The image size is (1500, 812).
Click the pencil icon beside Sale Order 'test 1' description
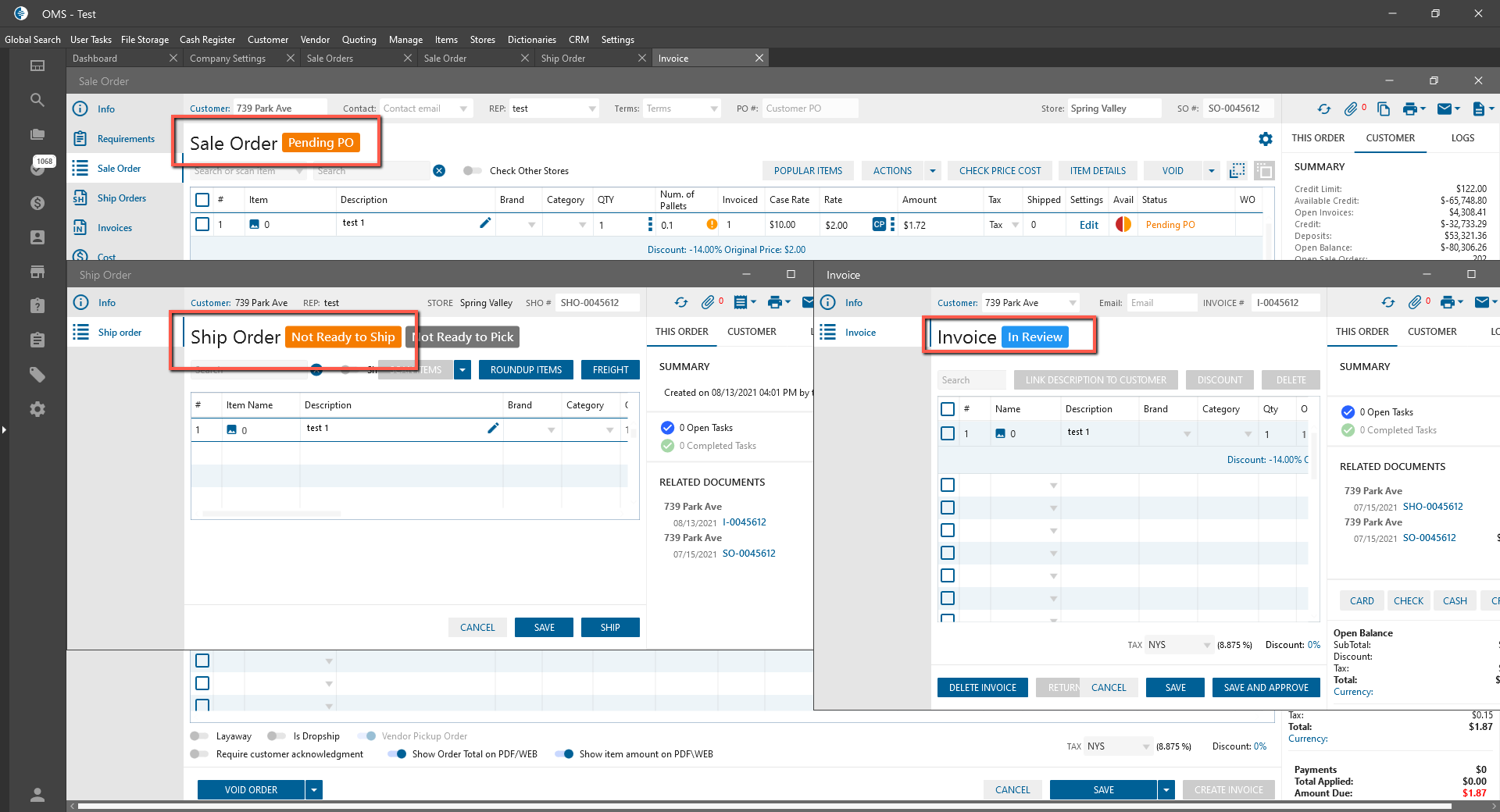485,223
